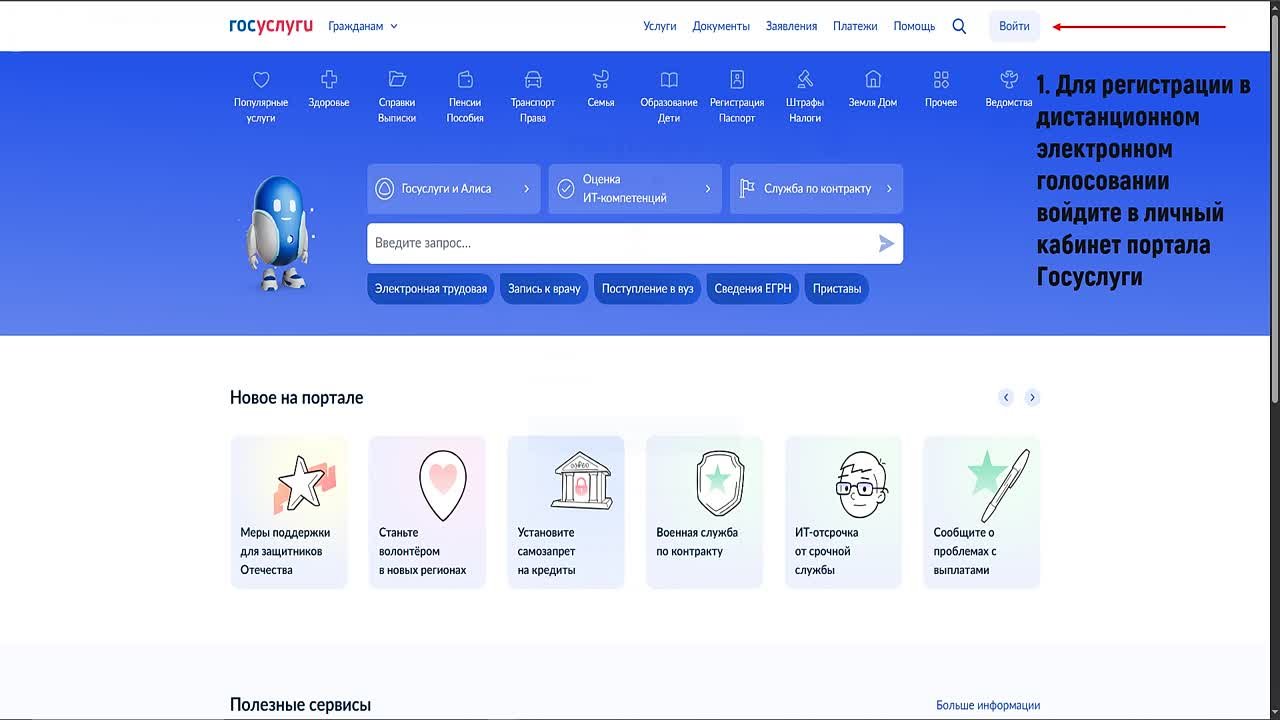1280x720 pixels.
Task: Select Регистрация Паспорт icon
Action: 737,79
